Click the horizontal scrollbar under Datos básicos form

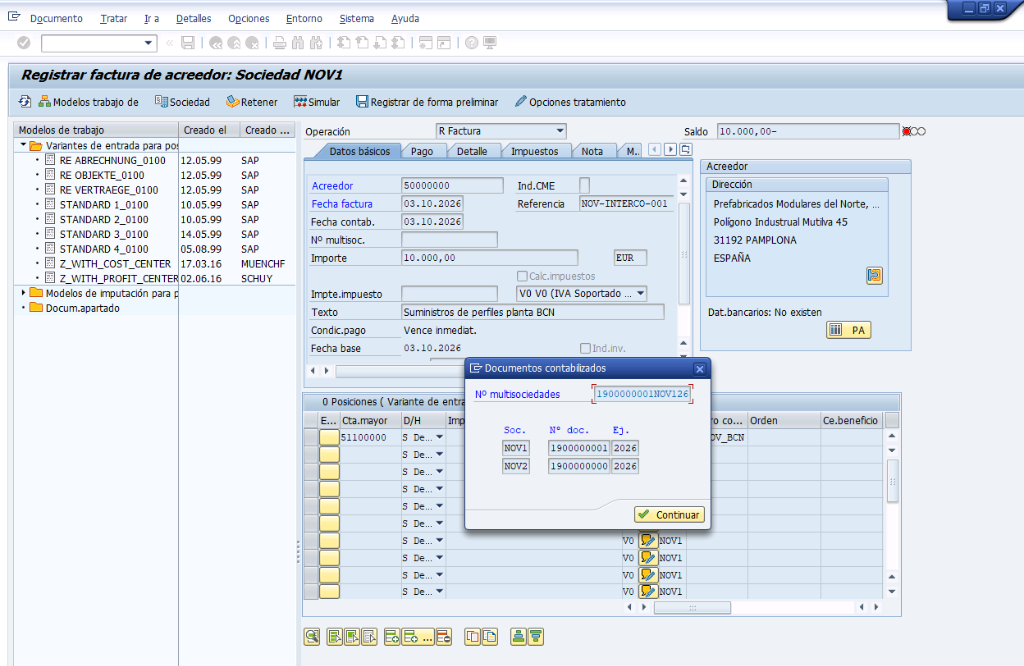click(x=400, y=371)
